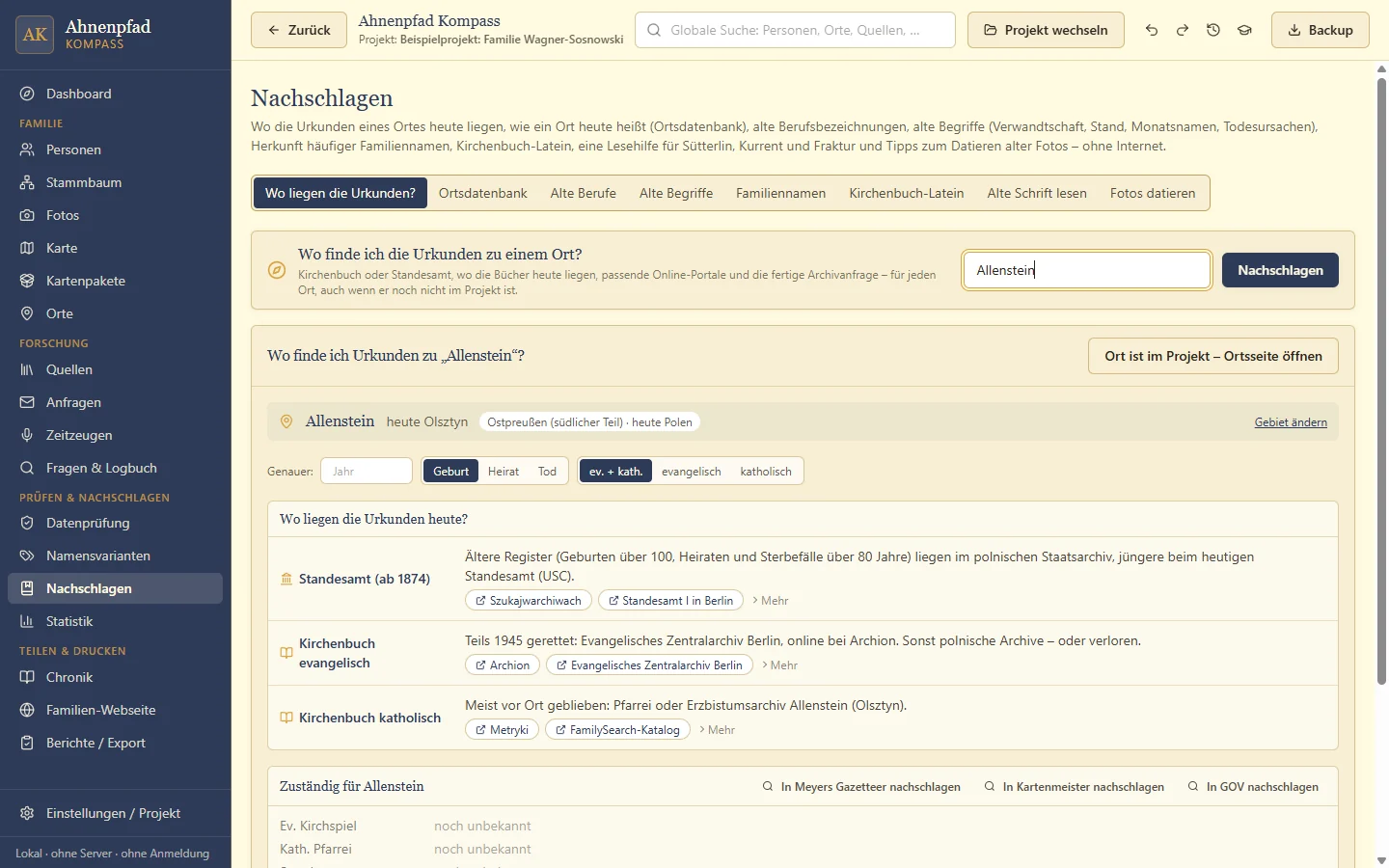
Task: Open the Archion external link
Action: [503, 665]
